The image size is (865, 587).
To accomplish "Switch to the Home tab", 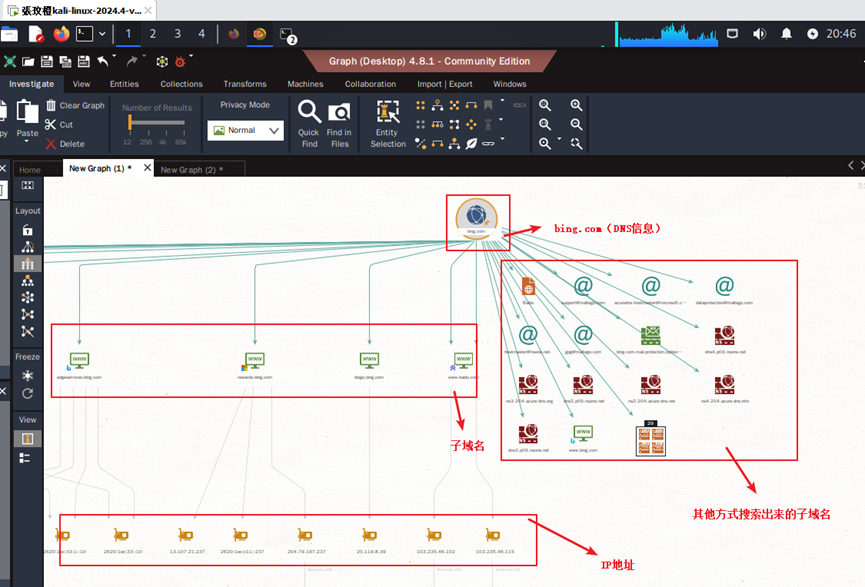I will click(30, 170).
